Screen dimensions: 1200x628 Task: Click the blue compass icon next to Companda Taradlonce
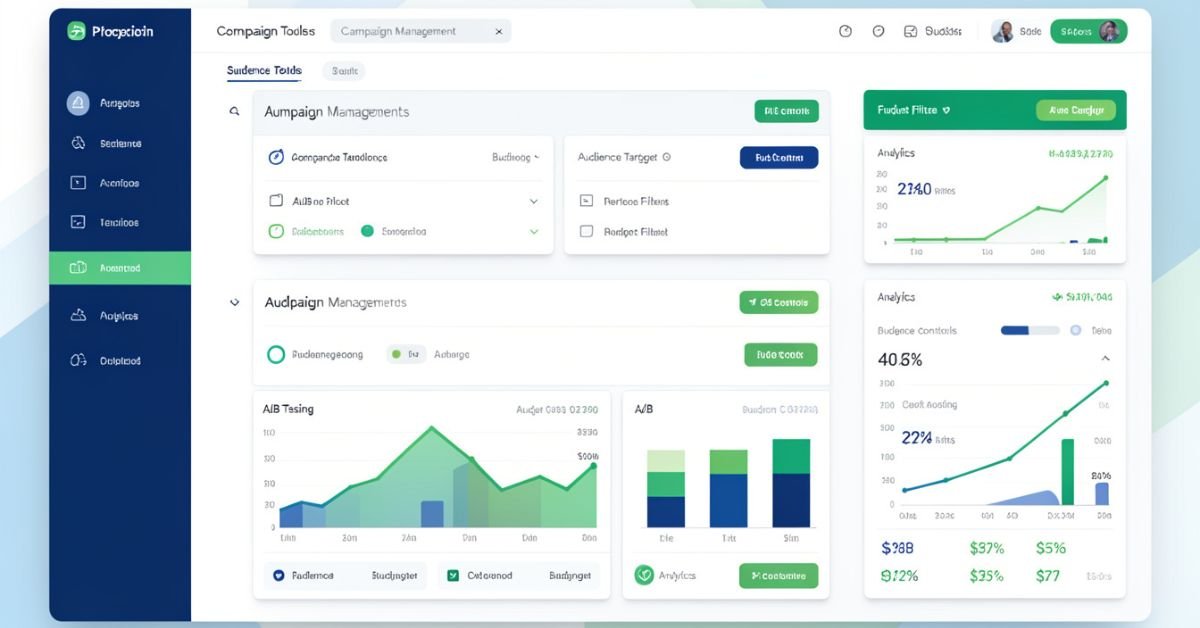(x=276, y=157)
